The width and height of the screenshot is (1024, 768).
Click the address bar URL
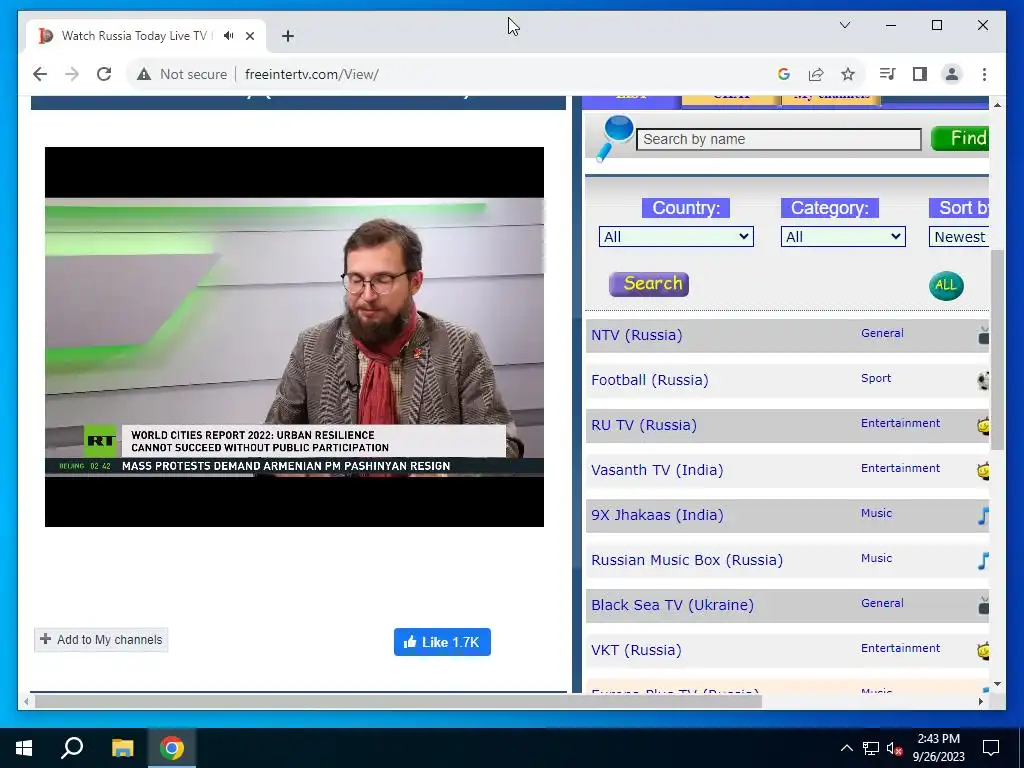[x=312, y=74]
